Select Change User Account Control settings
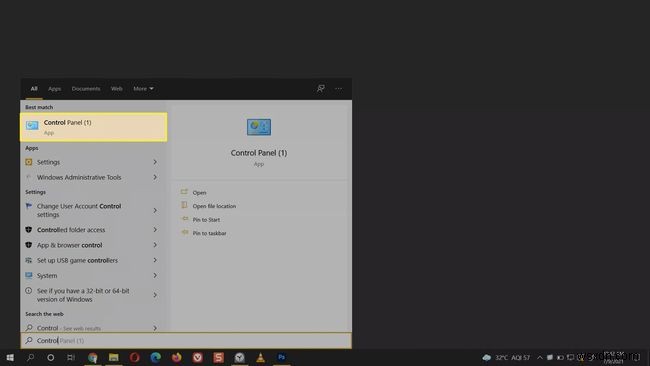The height and width of the screenshot is (366, 650). (x=94, y=211)
